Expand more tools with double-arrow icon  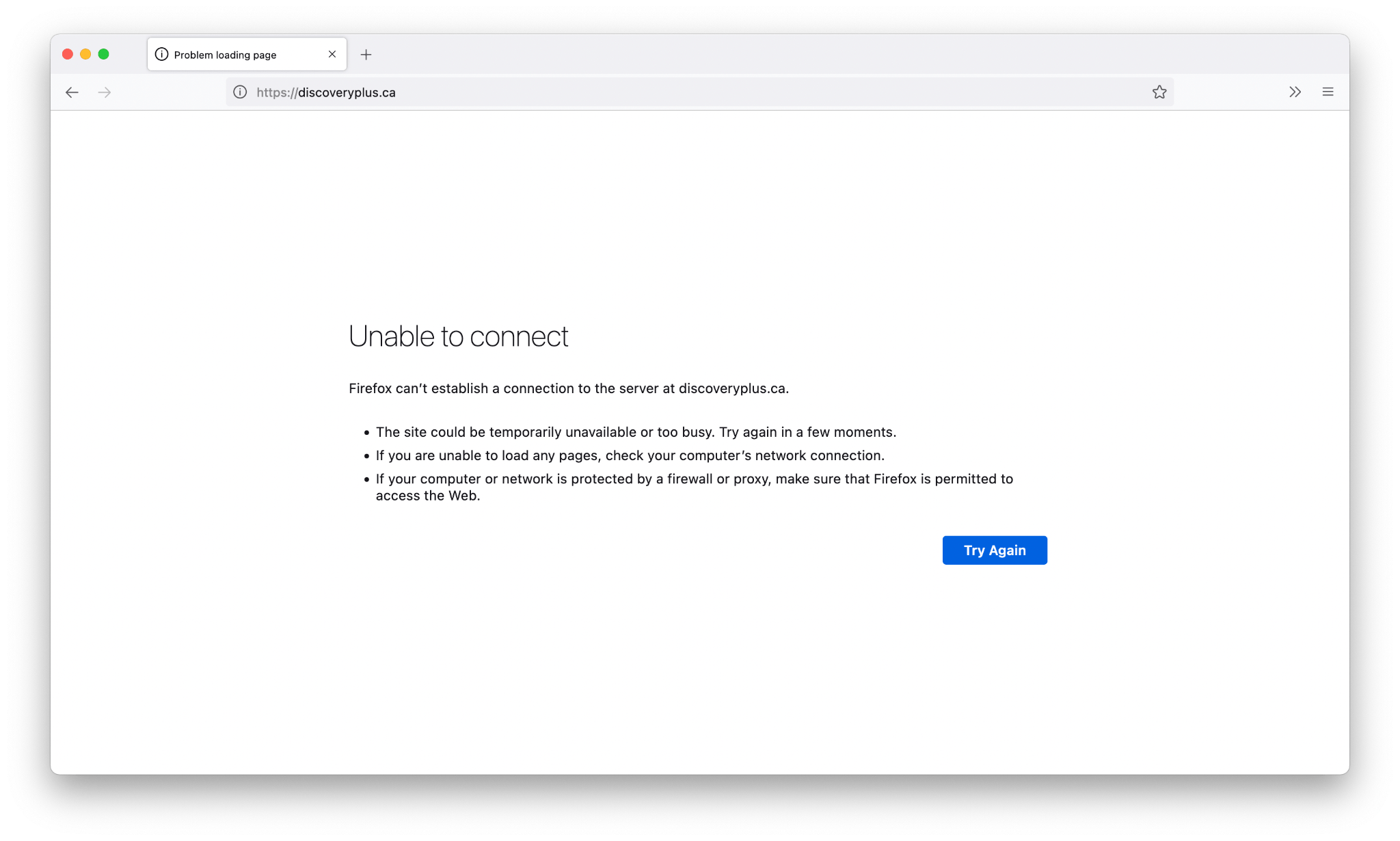[x=1295, y=92]
